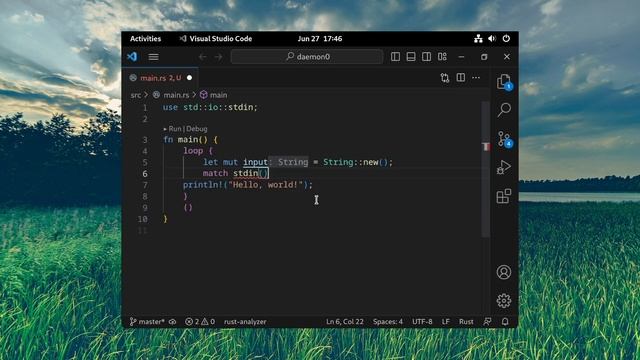
Task: Toggle the bottom panel layout icon
Action: (411, 56)
